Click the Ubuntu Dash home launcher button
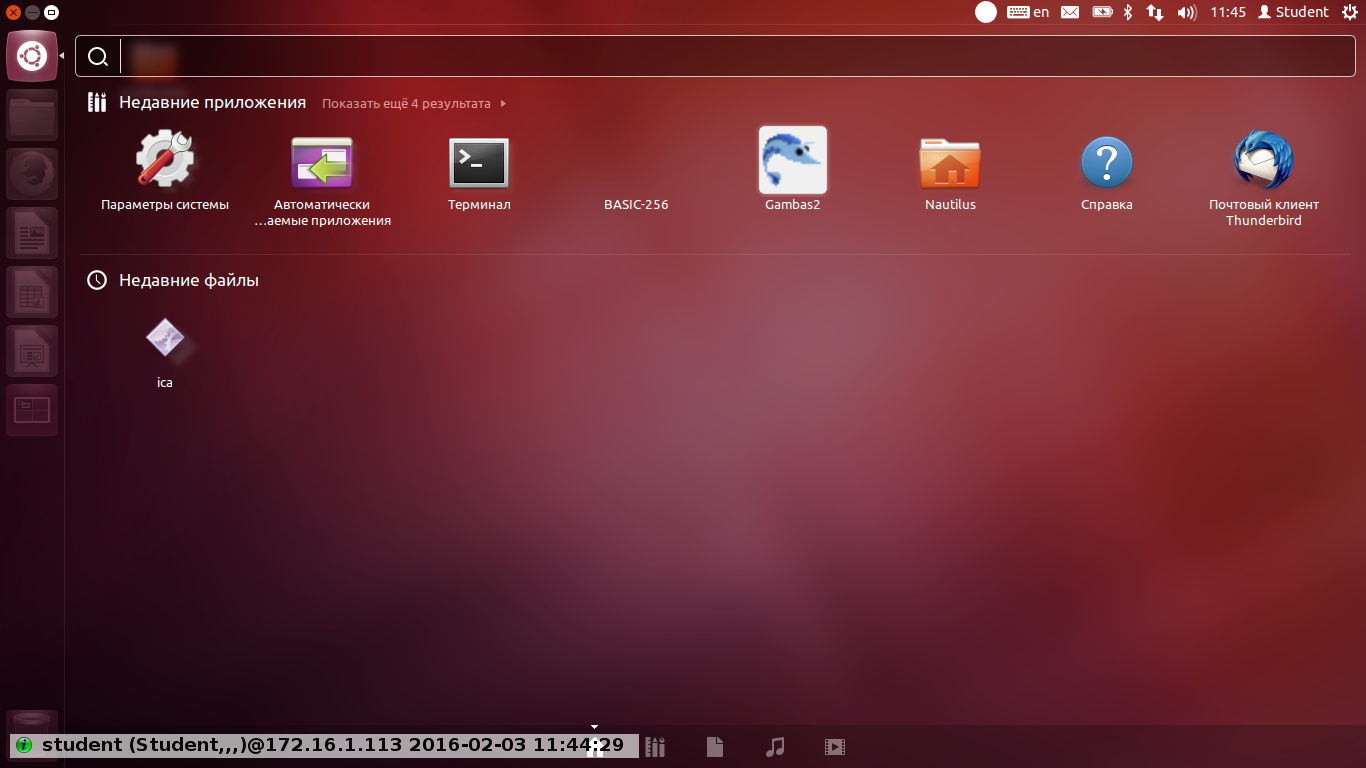Image resolution: width=1366 pixels, height=768 pixels. tap(32, 56)
